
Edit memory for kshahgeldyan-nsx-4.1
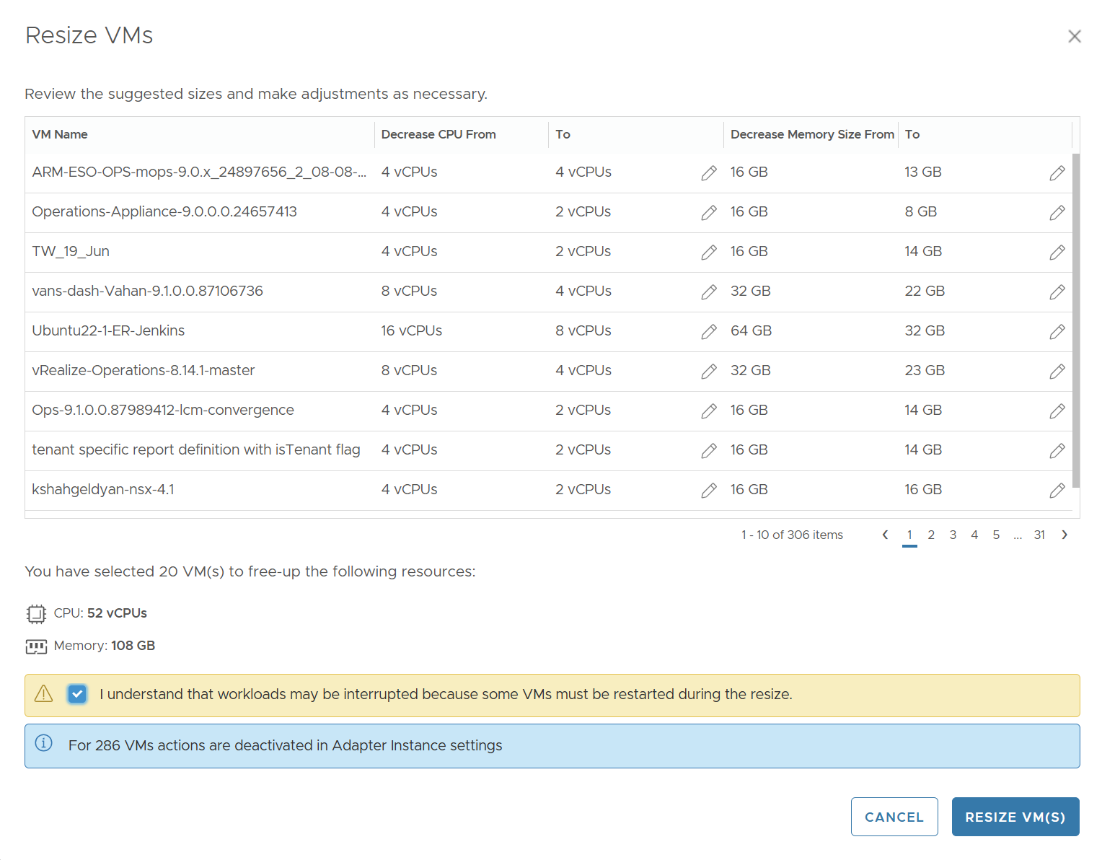[1057, 490]
